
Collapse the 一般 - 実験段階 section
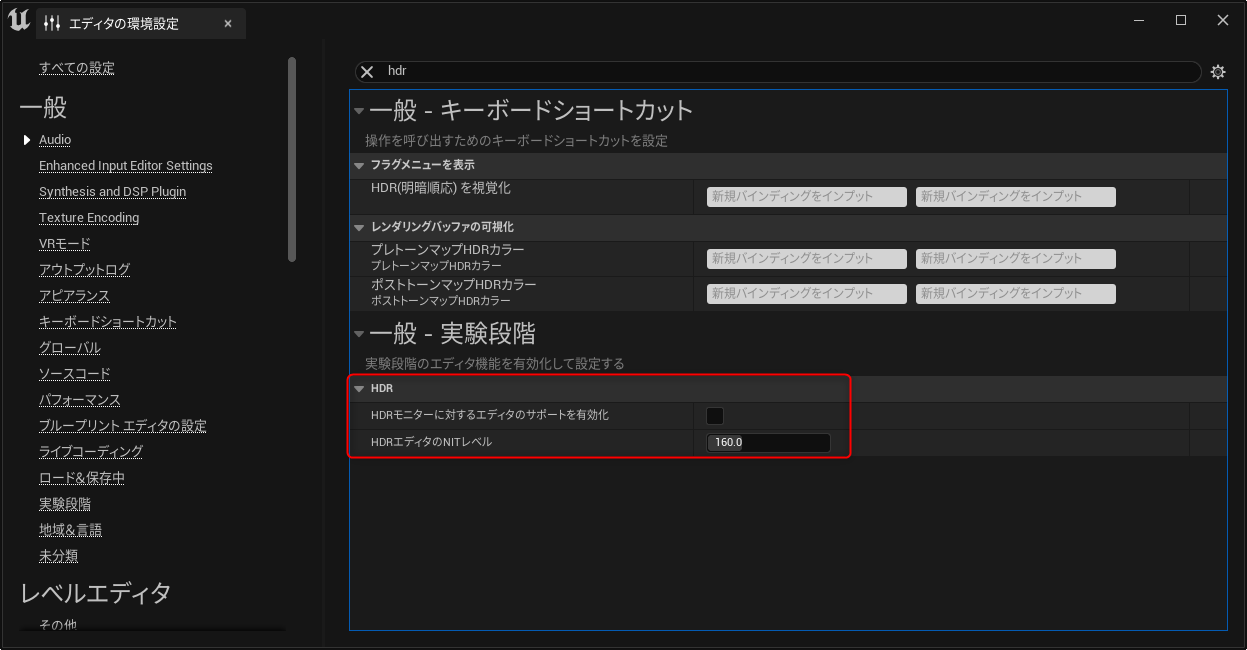(358, 334)
